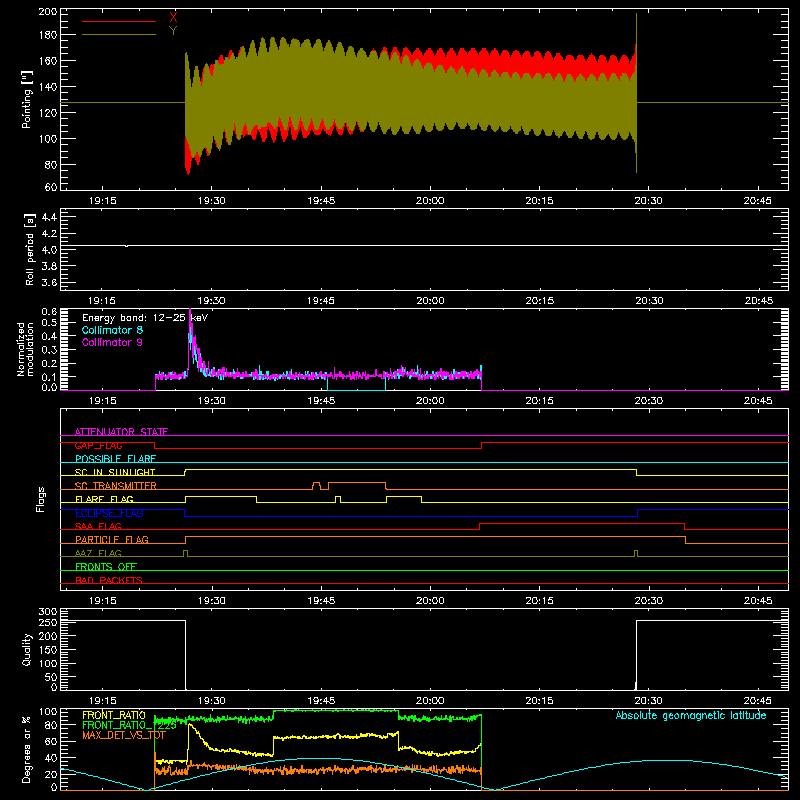This screenshot has height=800, width=800.
Task: Click the 0.5 tick on modulation axis
Action: [49, 322]
